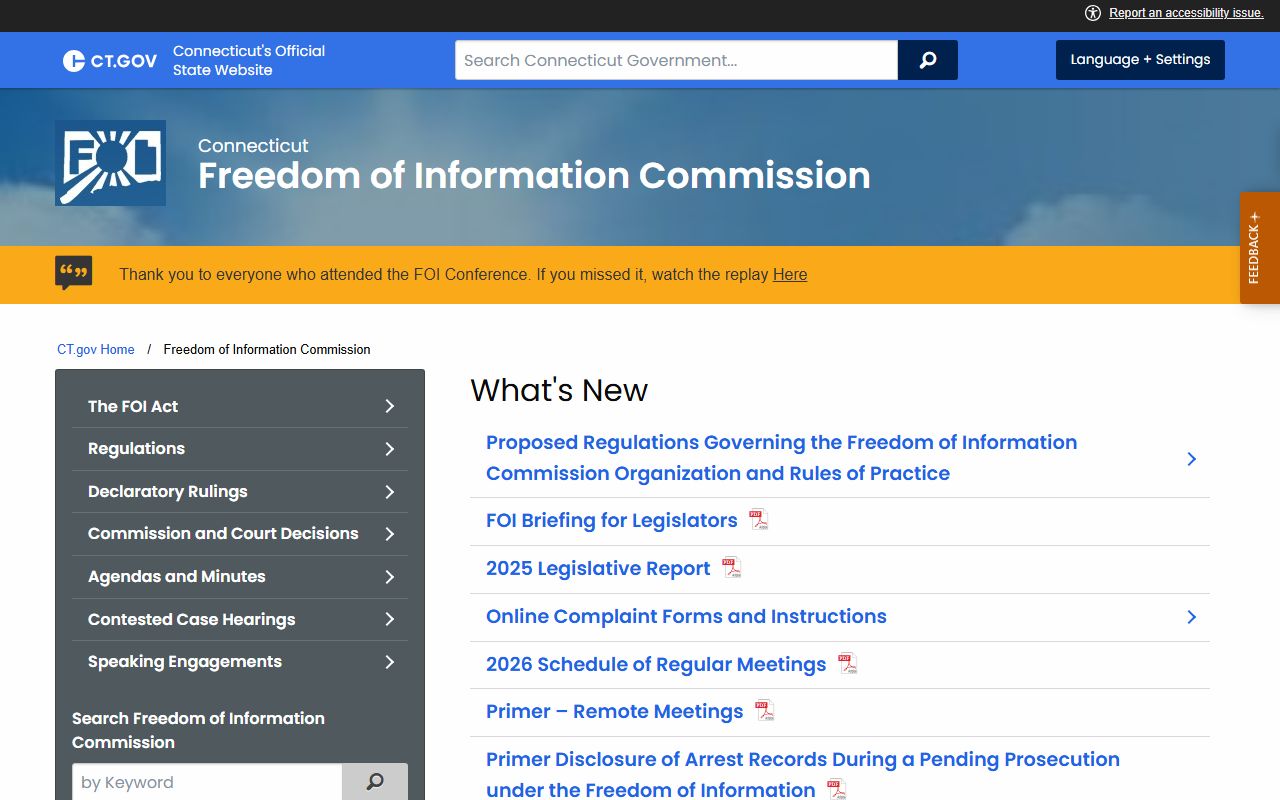The image size is (1280, 800).
Task: Open Primer Disclosure of Arrest Records link
Action: coord(802,774)
